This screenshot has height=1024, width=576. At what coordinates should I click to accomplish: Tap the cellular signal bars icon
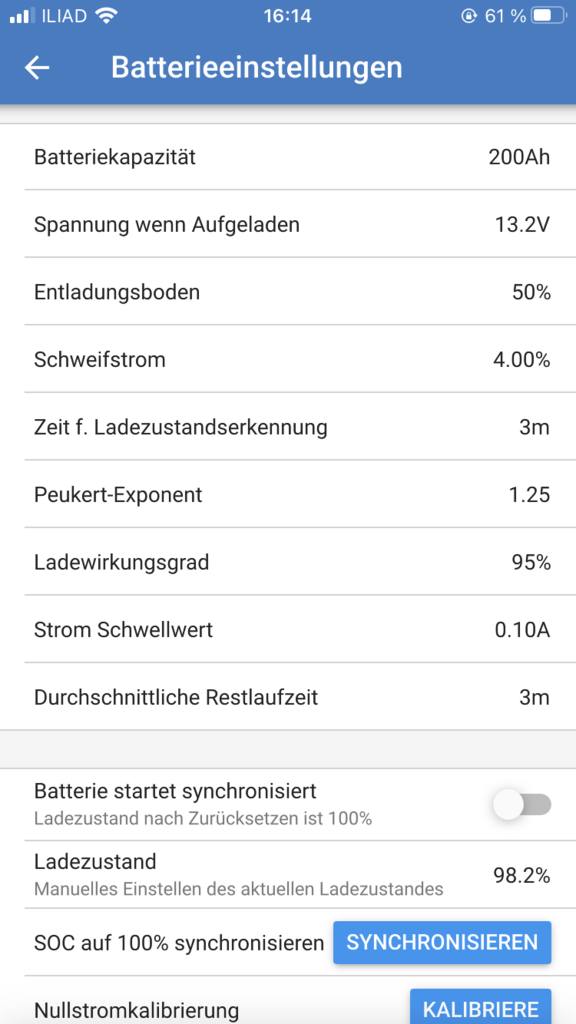(23, 16)
